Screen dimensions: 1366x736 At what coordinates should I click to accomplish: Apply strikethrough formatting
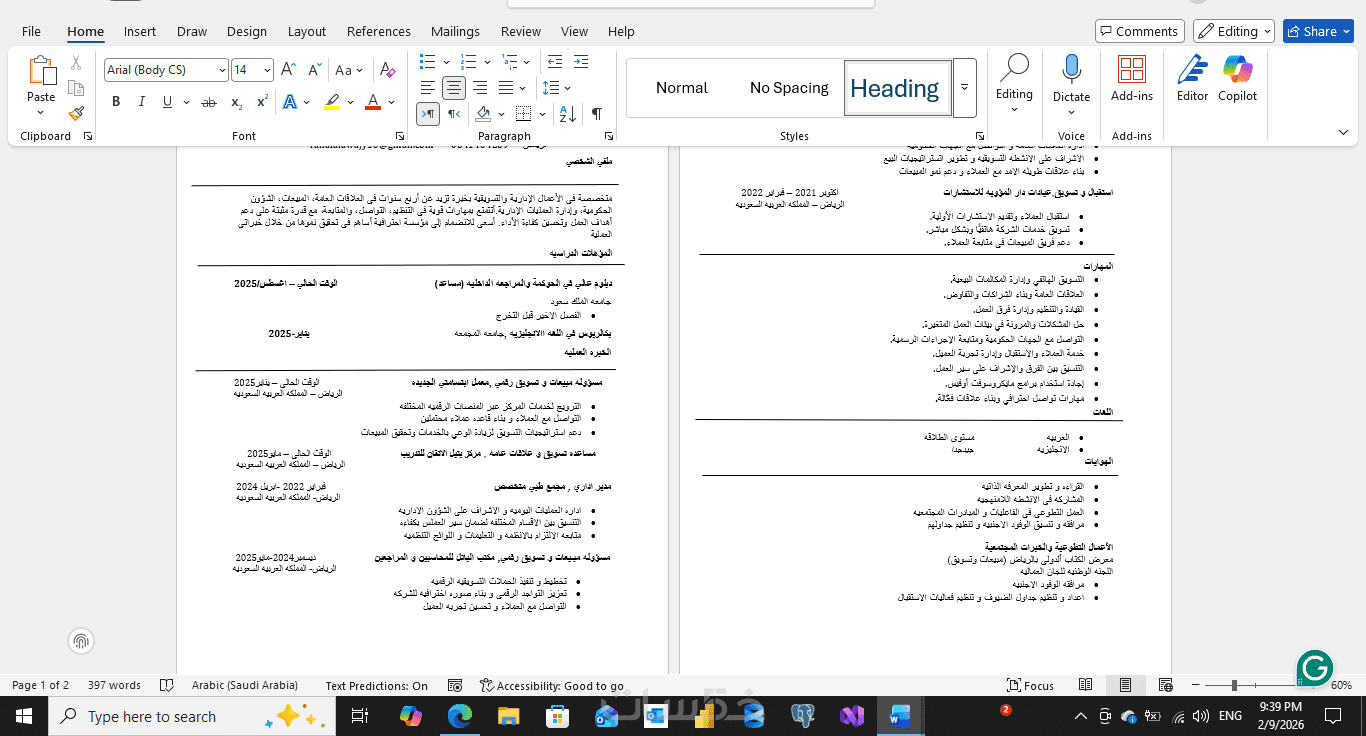(x=209, y=102)
